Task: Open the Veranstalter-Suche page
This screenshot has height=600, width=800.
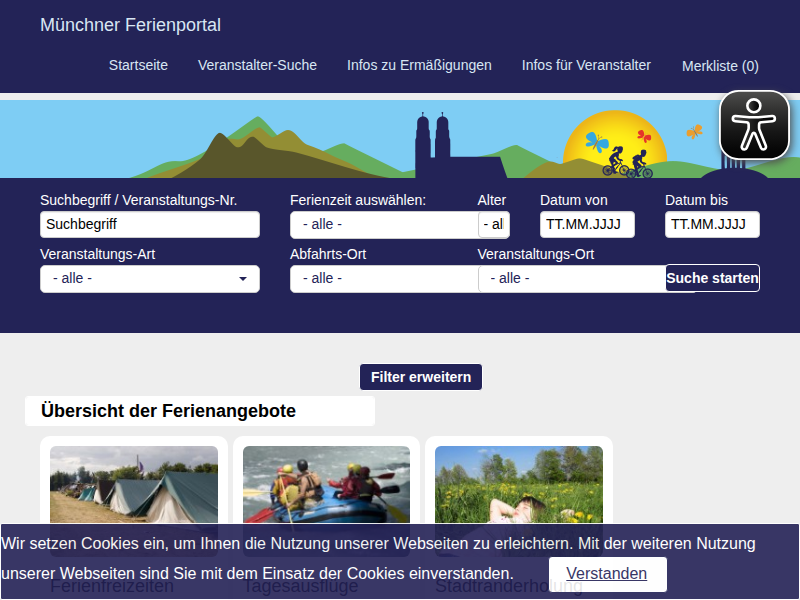Action: tap(257, 65)
